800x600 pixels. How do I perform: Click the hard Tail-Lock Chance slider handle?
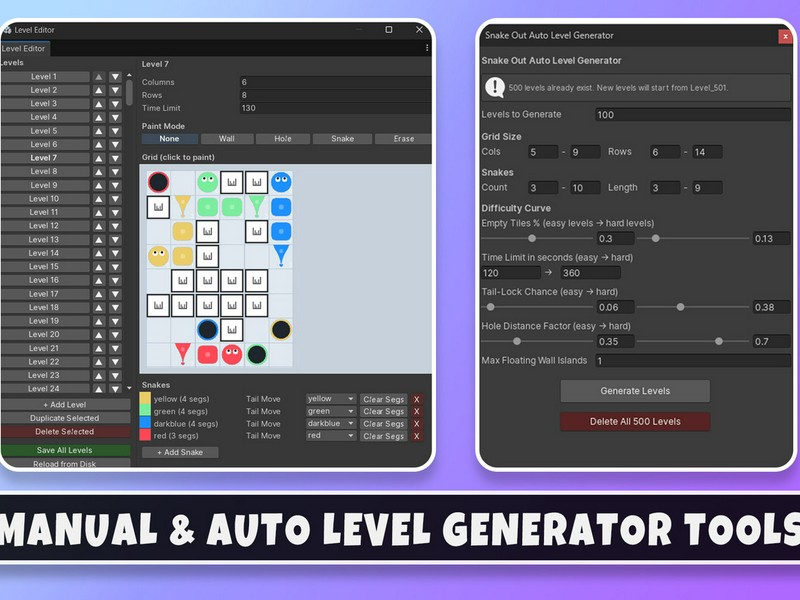pyautogui.click(x=681, y=307)
